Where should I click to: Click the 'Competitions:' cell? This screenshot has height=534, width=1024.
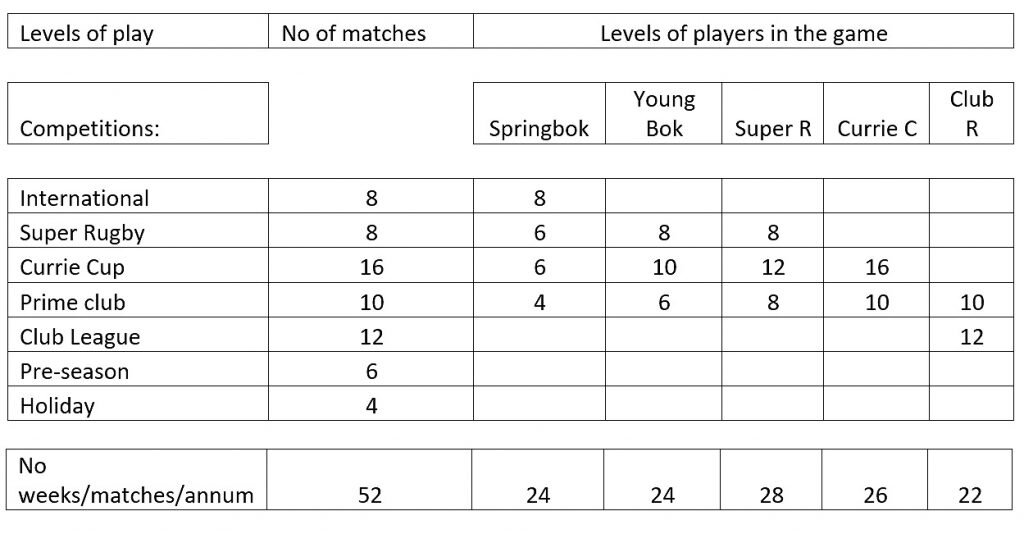(x=138, y=113)
